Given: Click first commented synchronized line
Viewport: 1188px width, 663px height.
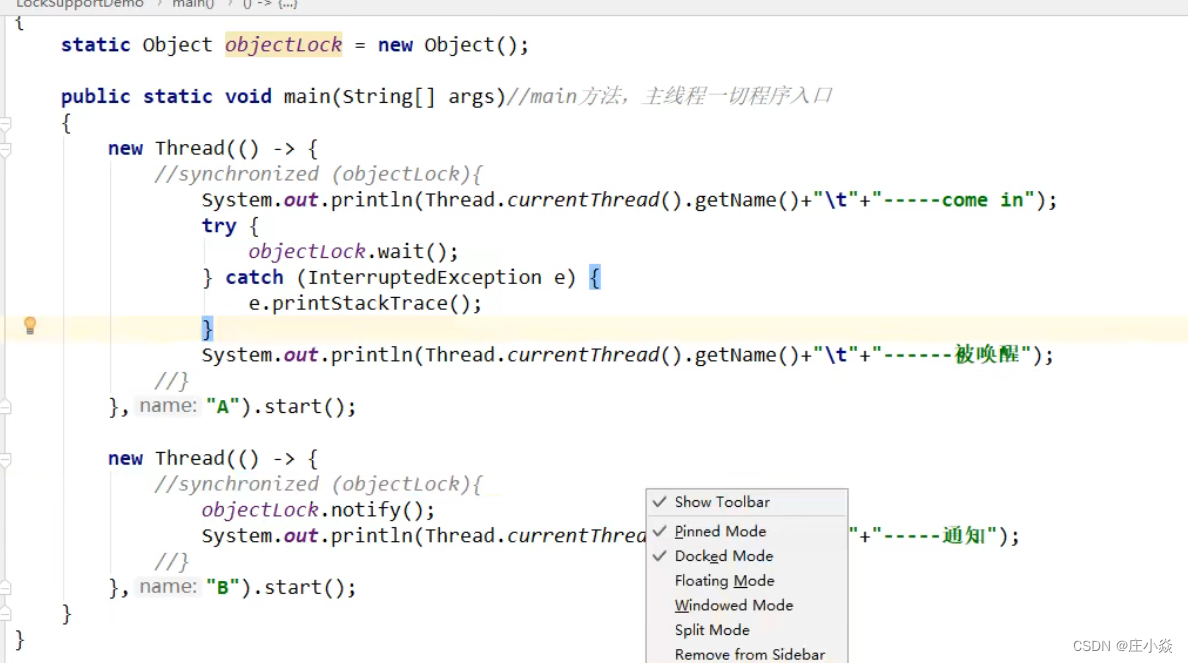Looking at the screenshot, I should [x=318, y=174].
